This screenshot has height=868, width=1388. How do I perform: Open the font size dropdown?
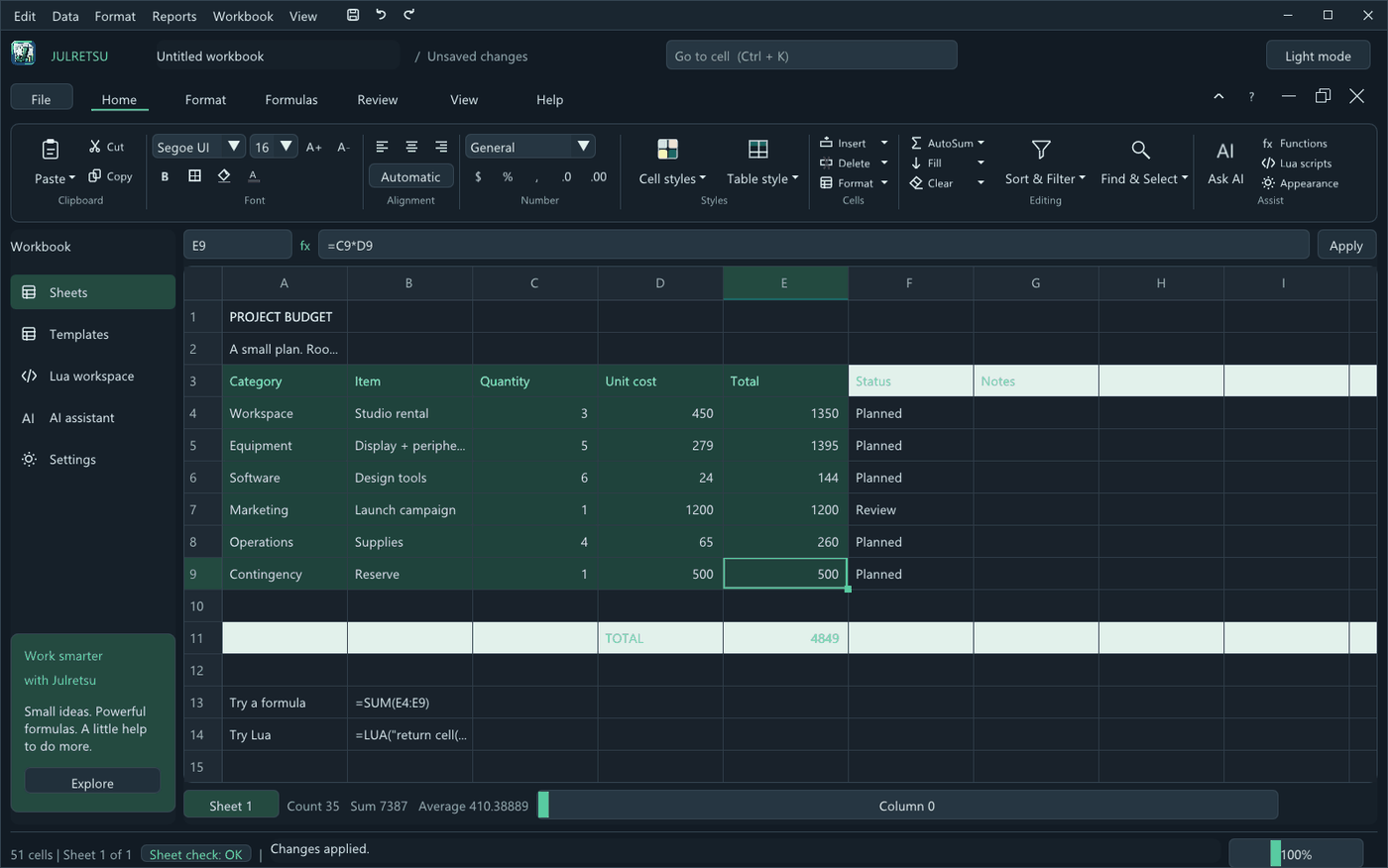pyautogui.click(x=273, y=147)
